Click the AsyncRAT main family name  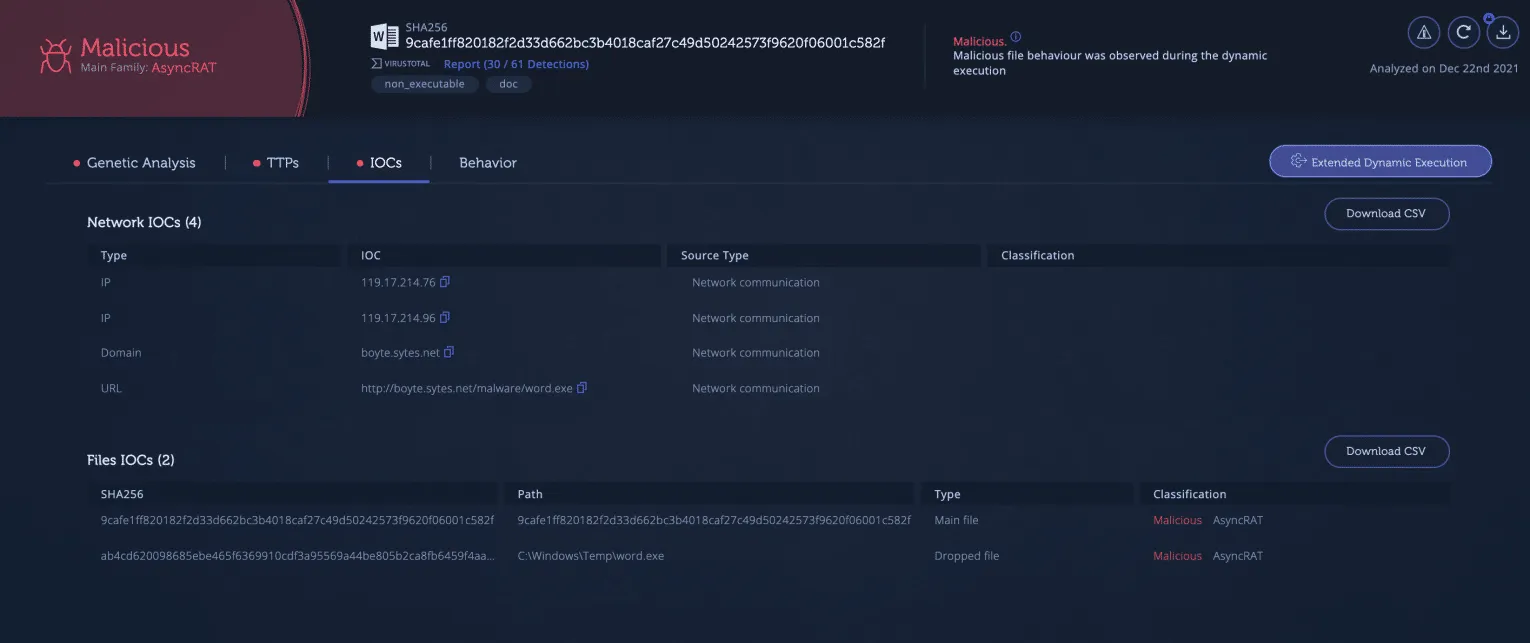coord(184,68)
